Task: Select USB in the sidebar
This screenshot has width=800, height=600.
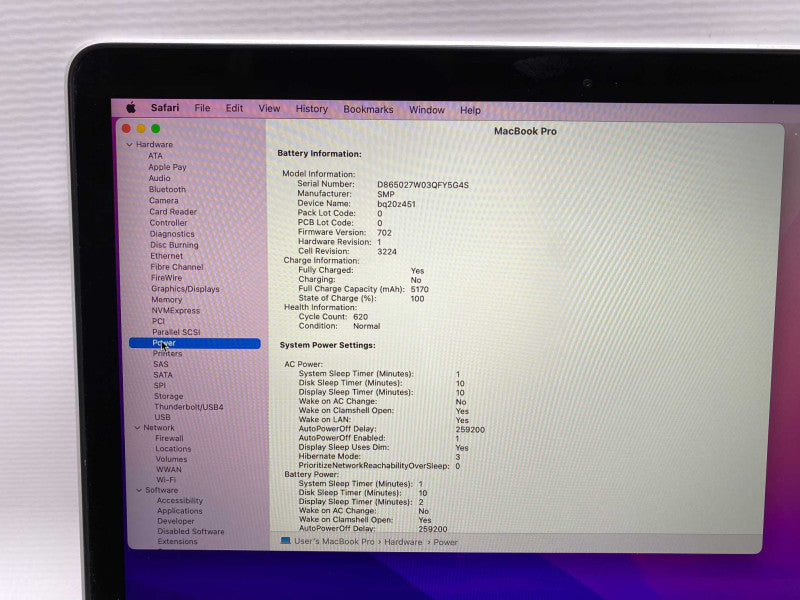Action: tap(162, 417)
